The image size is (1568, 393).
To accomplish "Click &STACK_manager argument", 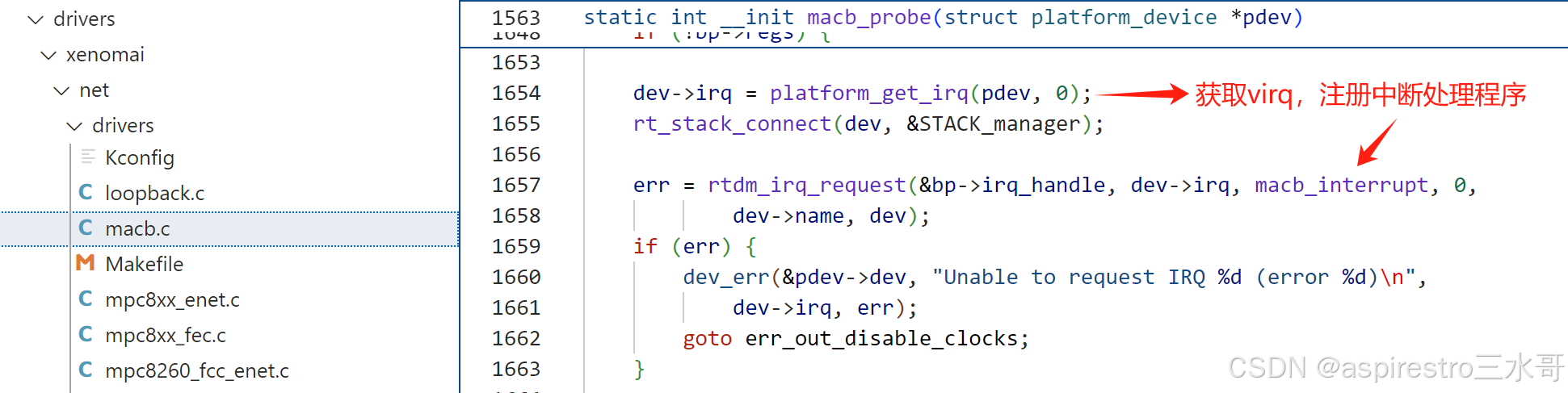I will coord(993,124).
